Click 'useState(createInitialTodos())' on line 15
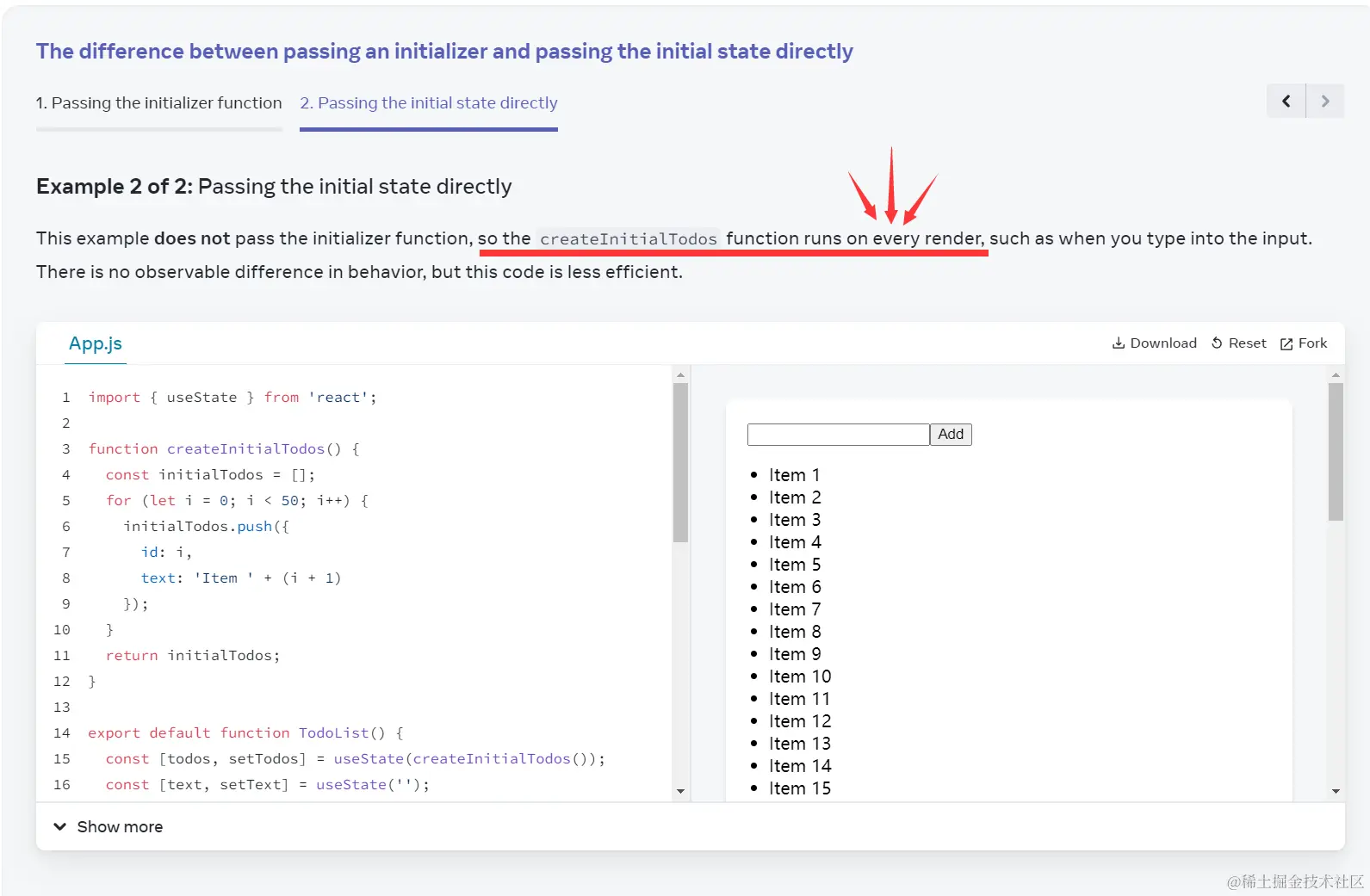The width and height of the screenshot is (1370, 896). pos(465,759)
